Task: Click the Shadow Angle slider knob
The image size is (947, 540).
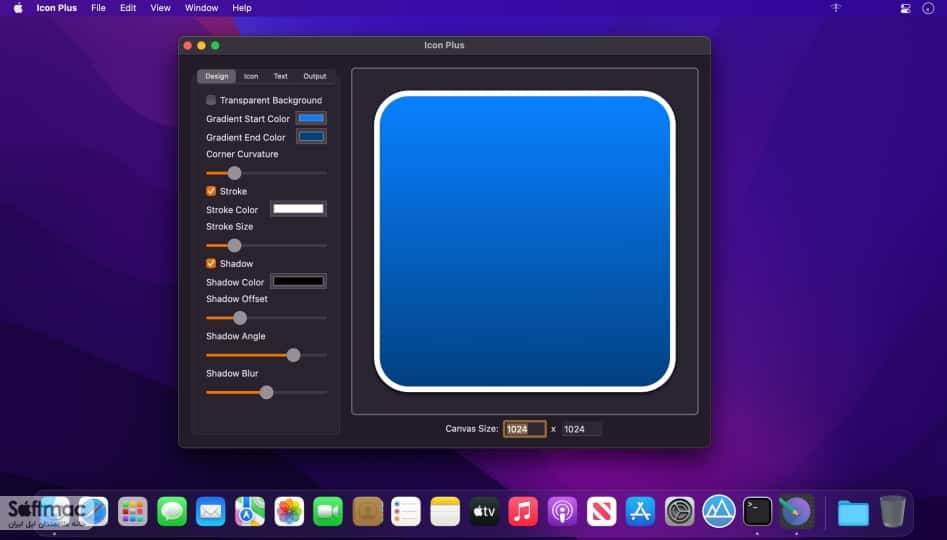Action: (x=294, y=355)
